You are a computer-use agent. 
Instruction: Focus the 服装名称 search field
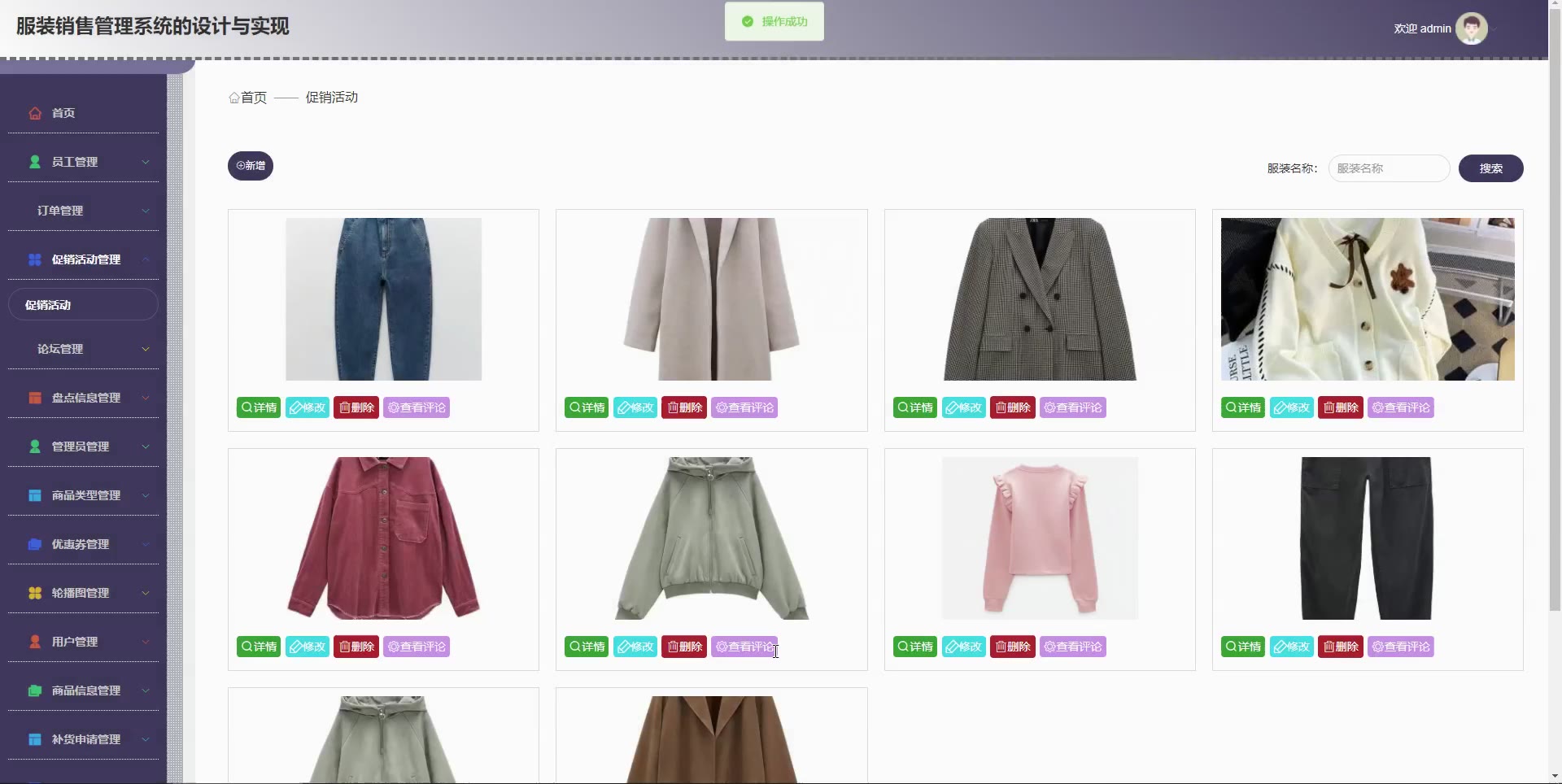(x=1389, y=168)
